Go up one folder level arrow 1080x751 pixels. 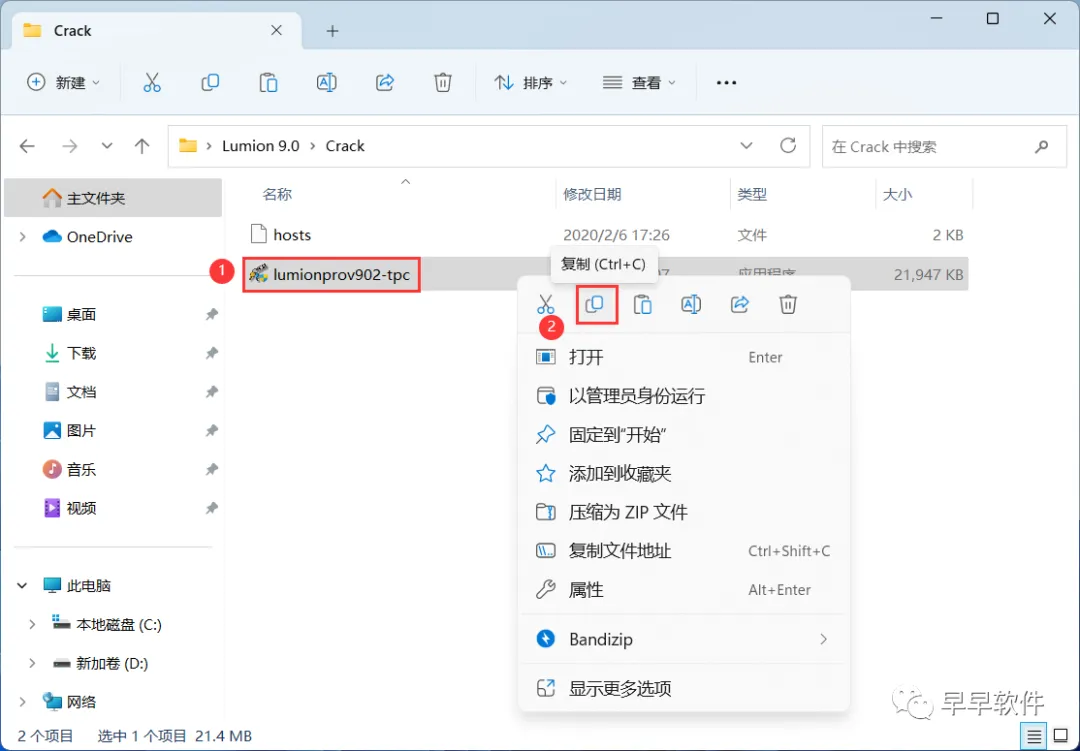tap(142, 146)
